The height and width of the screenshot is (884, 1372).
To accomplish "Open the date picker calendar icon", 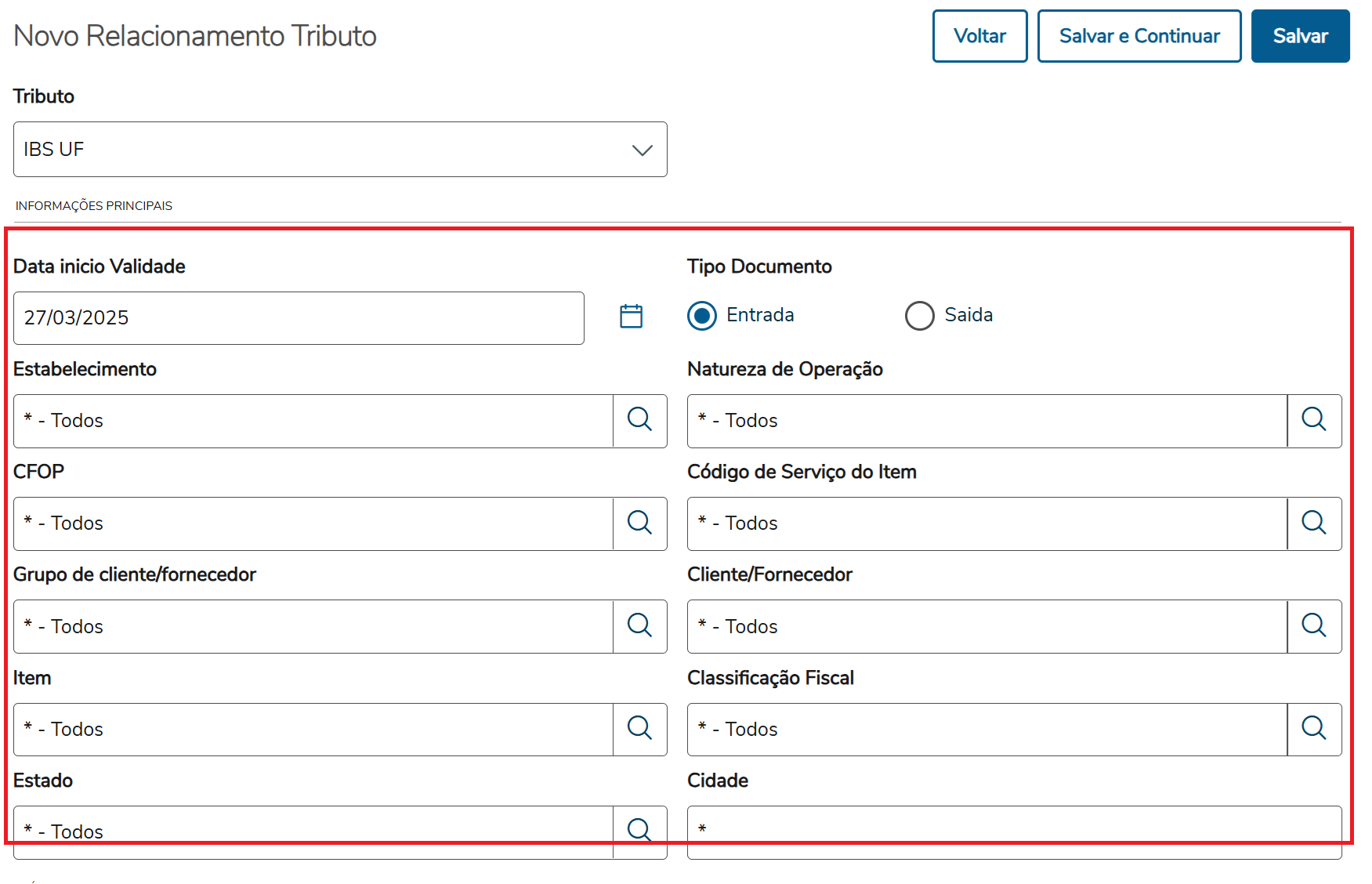I will coord(631,316).
